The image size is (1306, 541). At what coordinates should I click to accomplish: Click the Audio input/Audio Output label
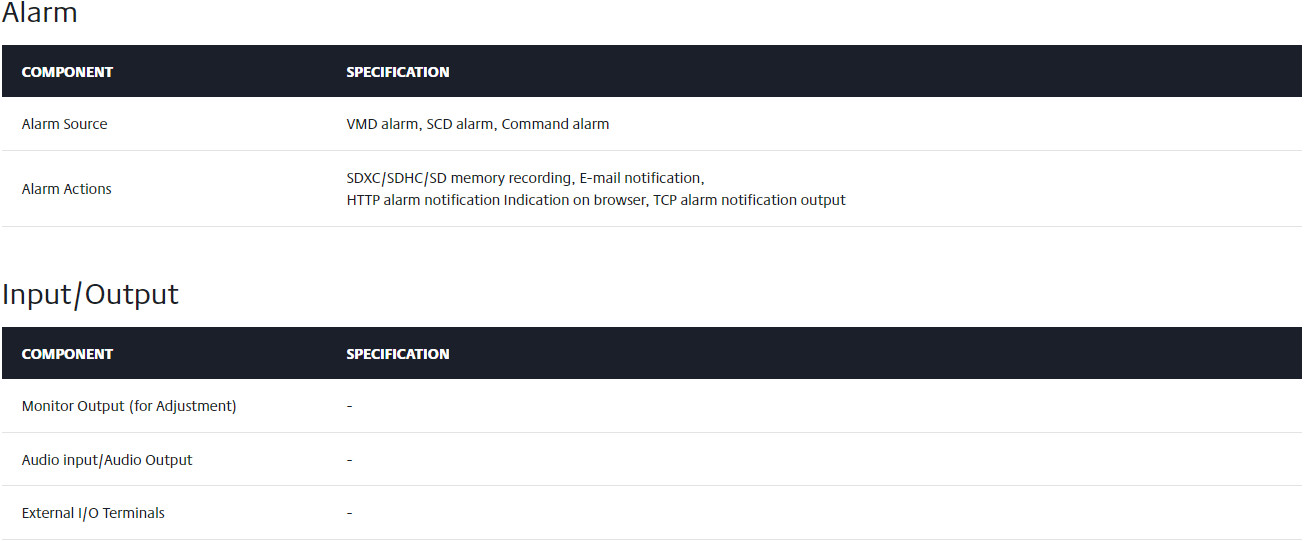point(107,460)
